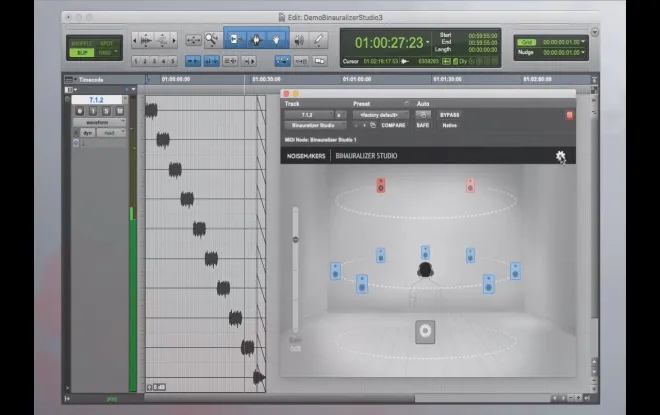Select the Pencil tool

[x=319, y=40]
